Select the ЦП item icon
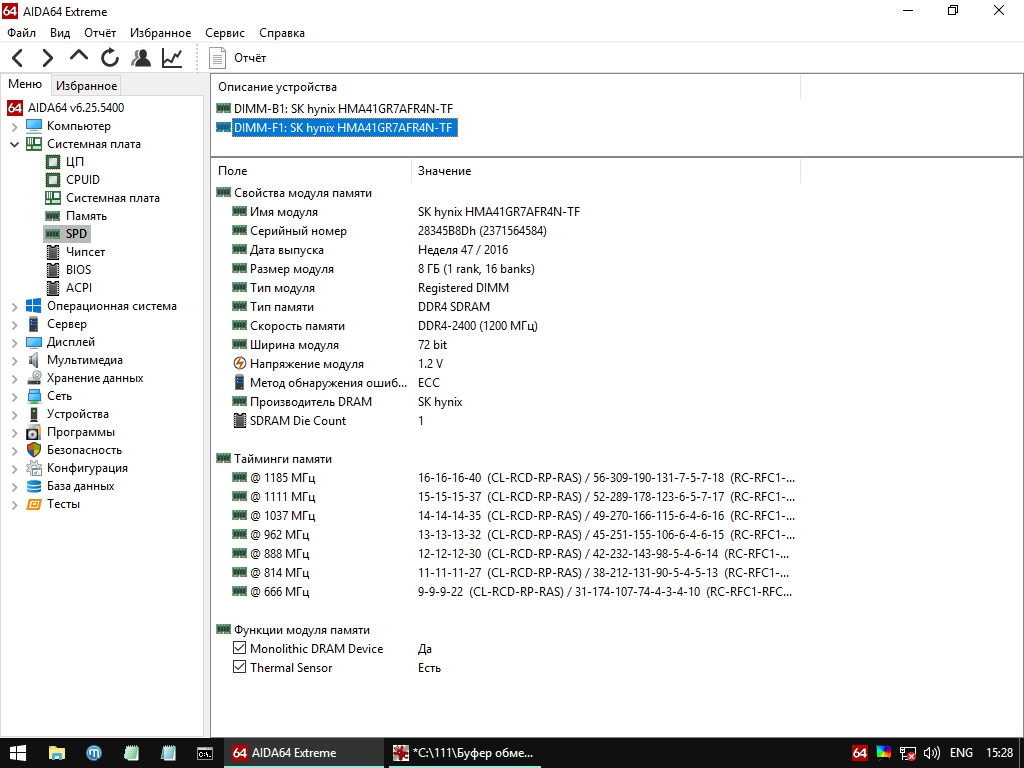 (x=53, y=161)
